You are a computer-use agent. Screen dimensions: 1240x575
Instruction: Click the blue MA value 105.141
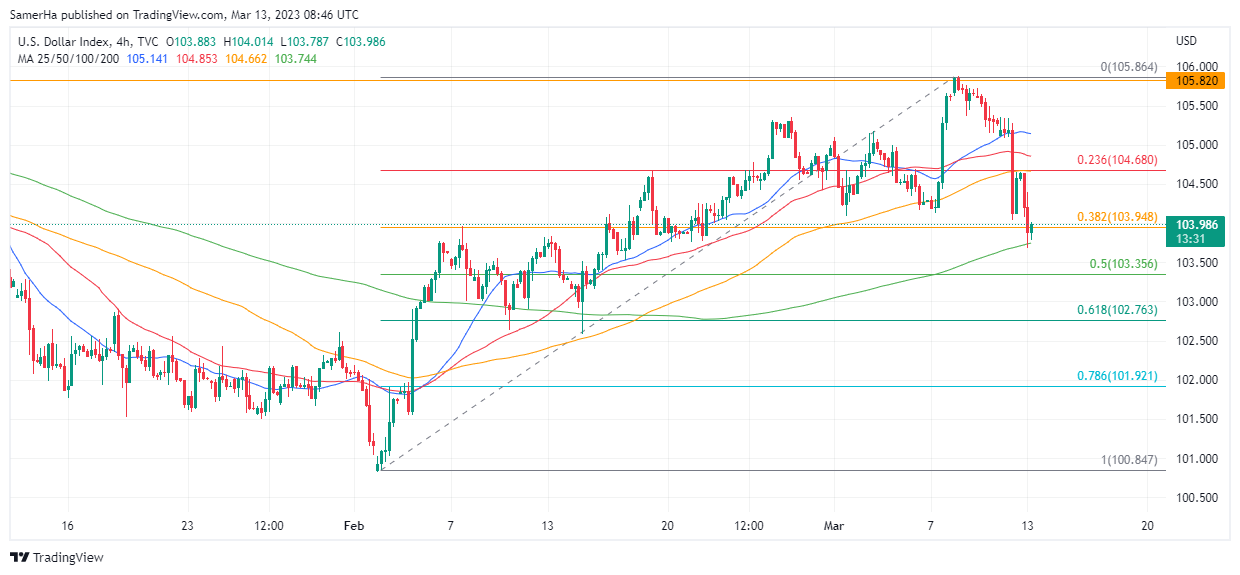(148, 59)
